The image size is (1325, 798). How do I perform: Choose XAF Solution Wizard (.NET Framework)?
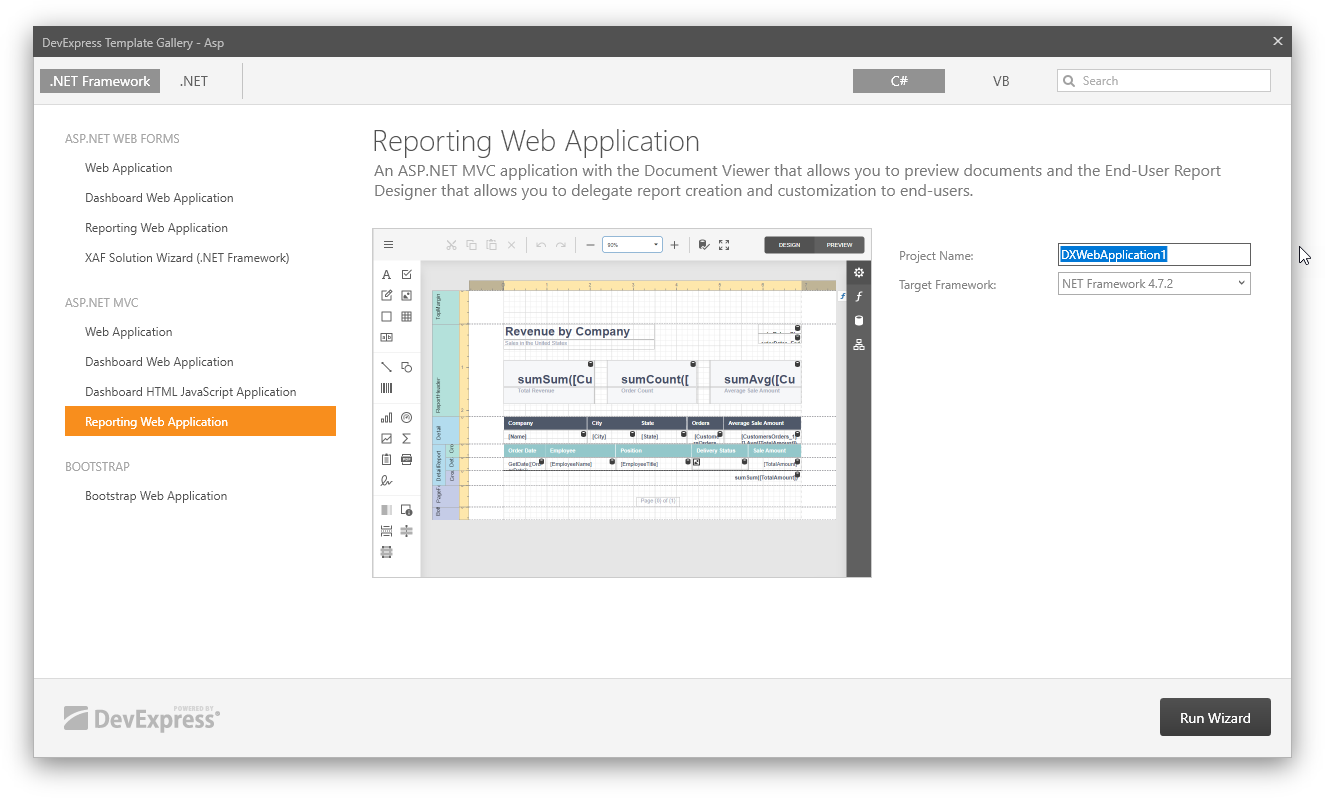(187, 258)
